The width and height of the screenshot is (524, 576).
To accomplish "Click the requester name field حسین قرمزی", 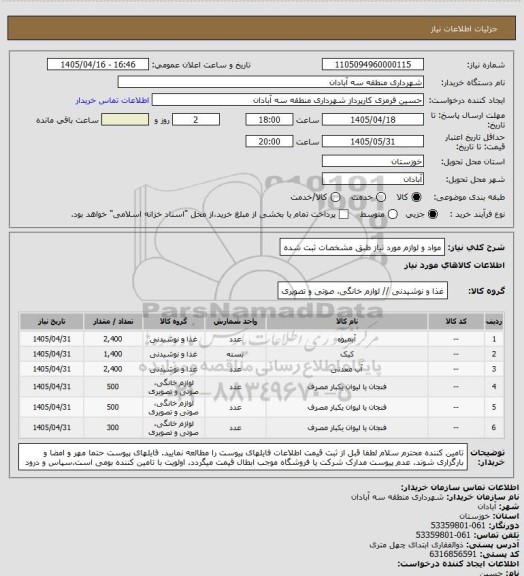I will click(288, 100).
